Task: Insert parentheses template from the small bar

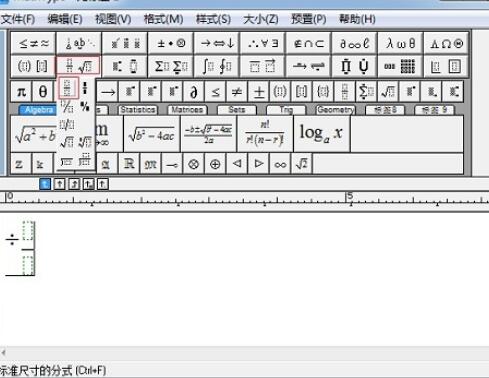Action: [x=280, y=91]
